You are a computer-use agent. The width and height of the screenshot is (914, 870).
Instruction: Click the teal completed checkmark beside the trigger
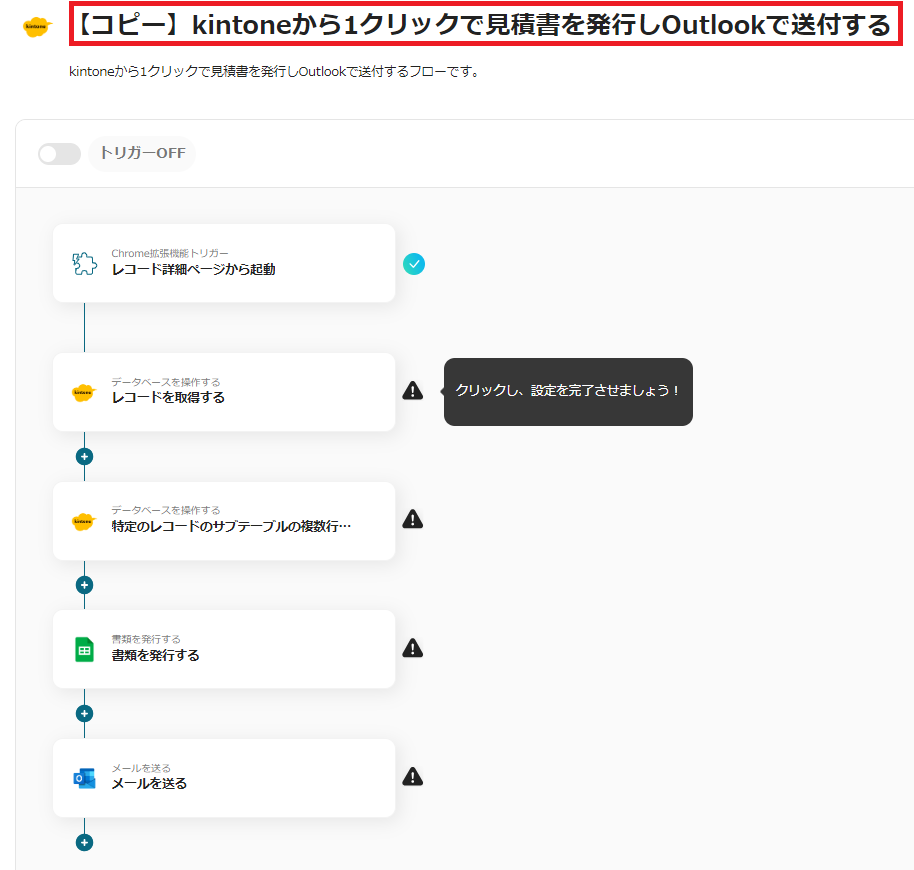pyautogui.click(x=414, y=264)
